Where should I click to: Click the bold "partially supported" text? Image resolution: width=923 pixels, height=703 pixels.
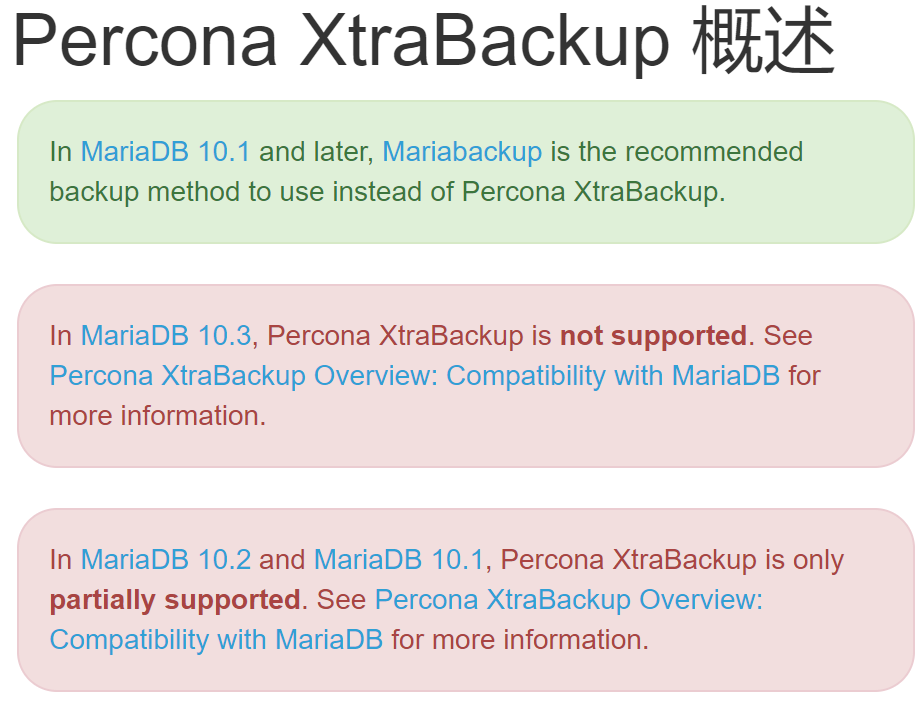175,600
